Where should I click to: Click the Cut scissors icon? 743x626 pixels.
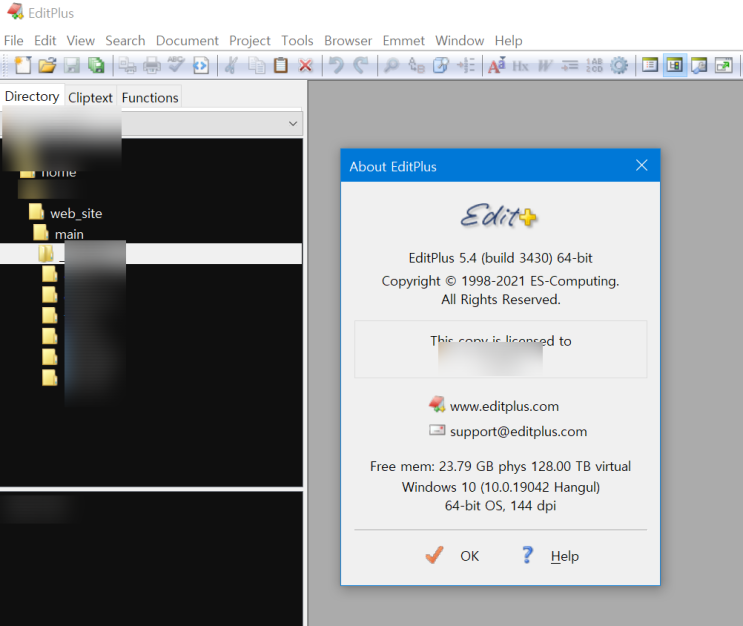click(232, 65)
